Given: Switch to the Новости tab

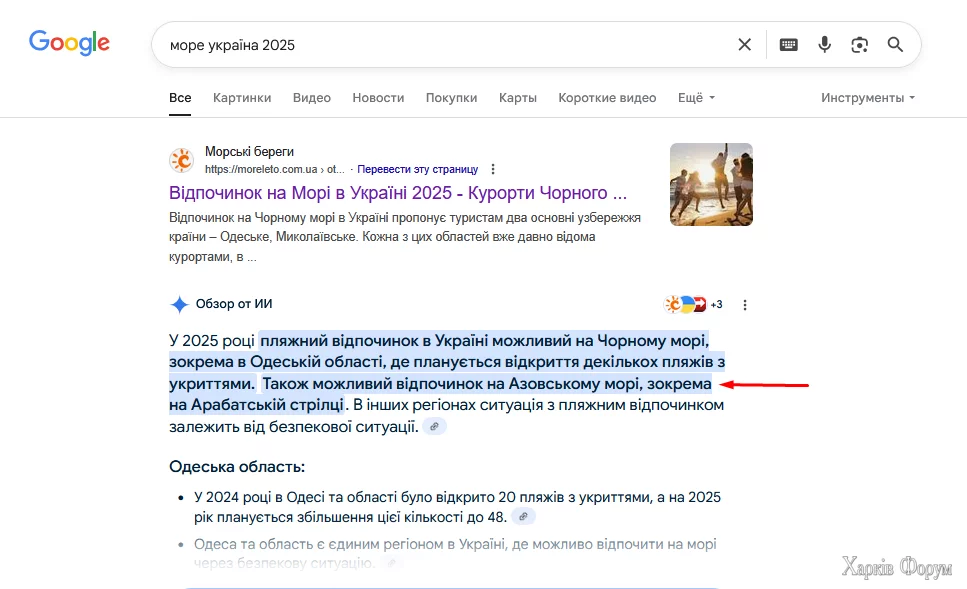Looking at the screenshot, I should click(378, 97).
